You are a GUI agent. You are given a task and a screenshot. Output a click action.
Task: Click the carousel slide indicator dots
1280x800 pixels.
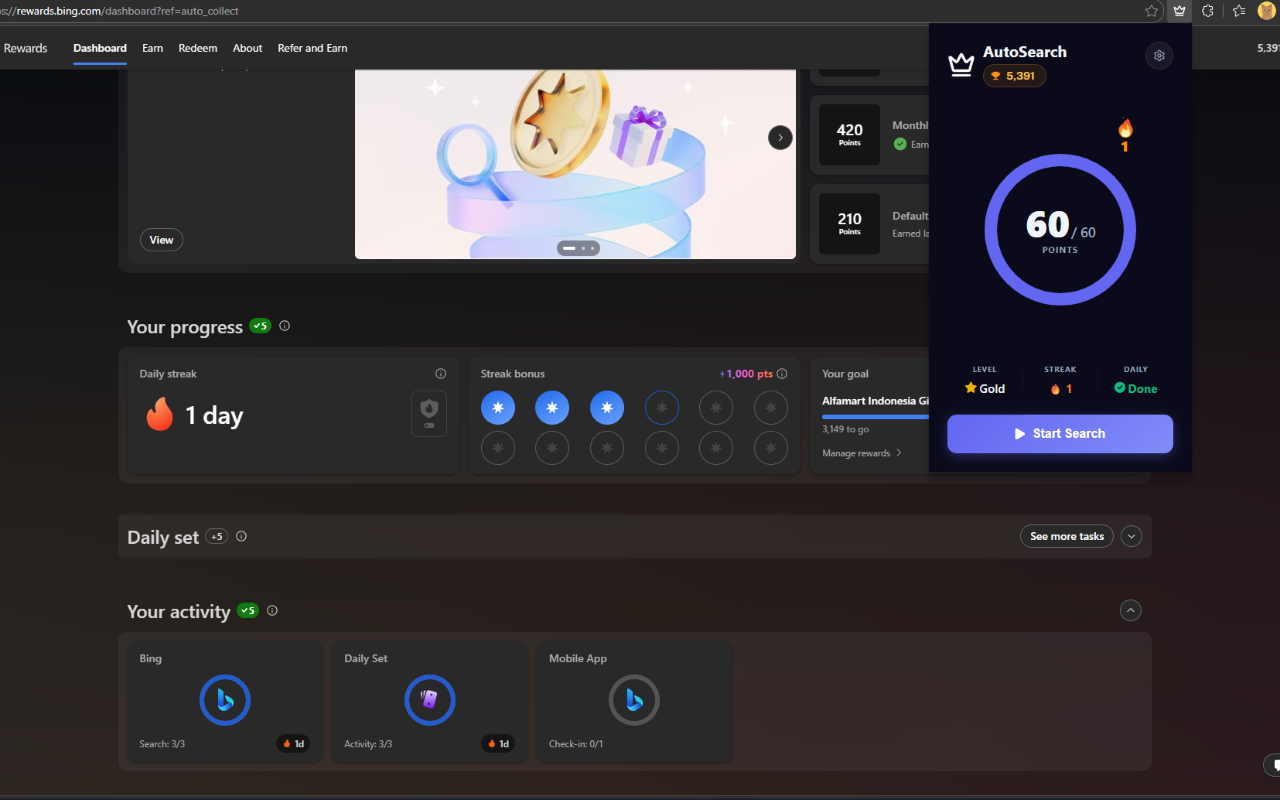click(578, 247)
